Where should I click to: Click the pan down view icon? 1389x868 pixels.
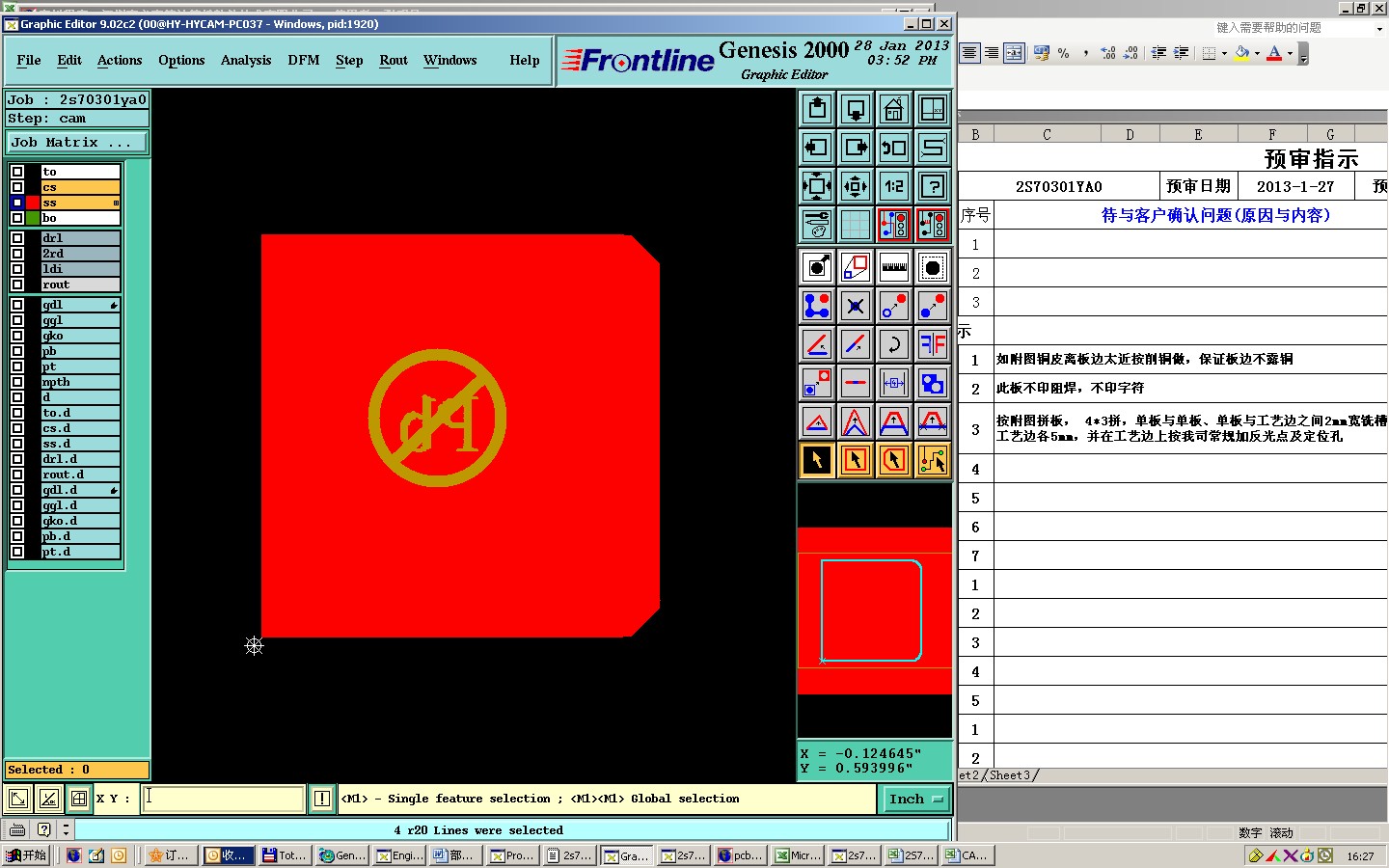tap(856, 109)
